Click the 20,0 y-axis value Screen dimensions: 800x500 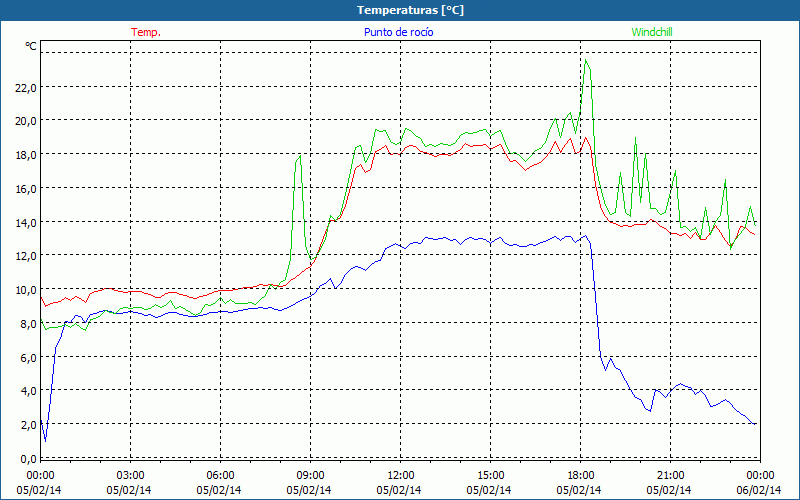pyautogui.click(x=26, y=121)
